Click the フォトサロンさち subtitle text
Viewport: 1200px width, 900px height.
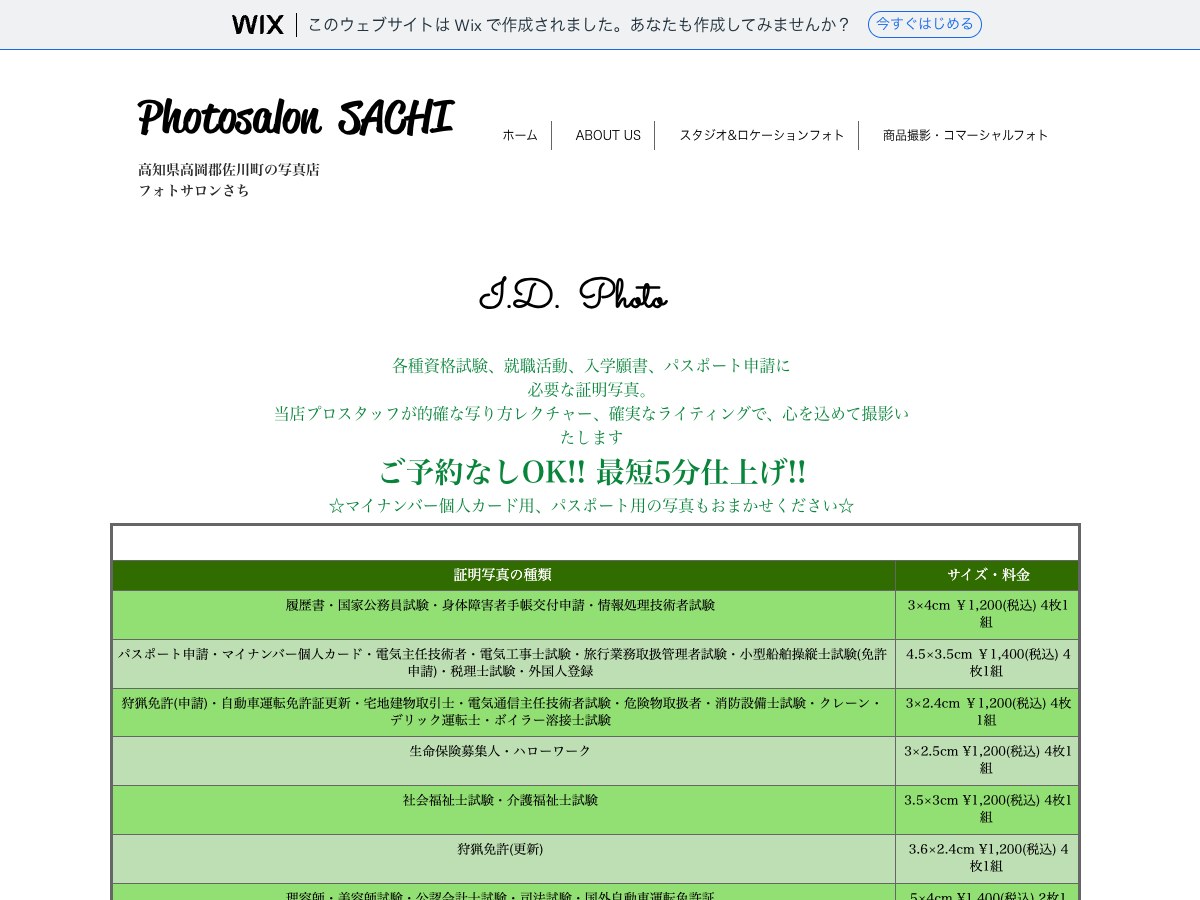coord(194,190)
